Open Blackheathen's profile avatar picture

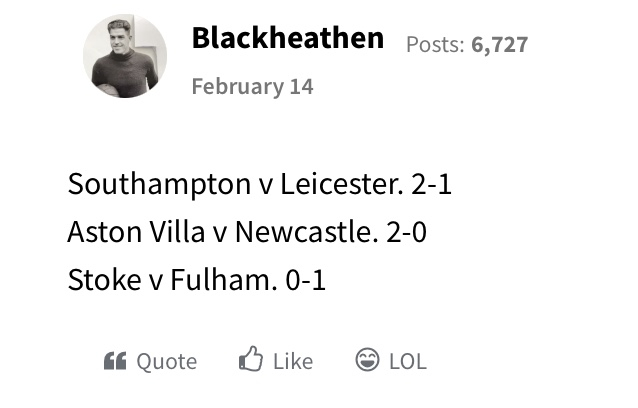(x=125, y=56)
